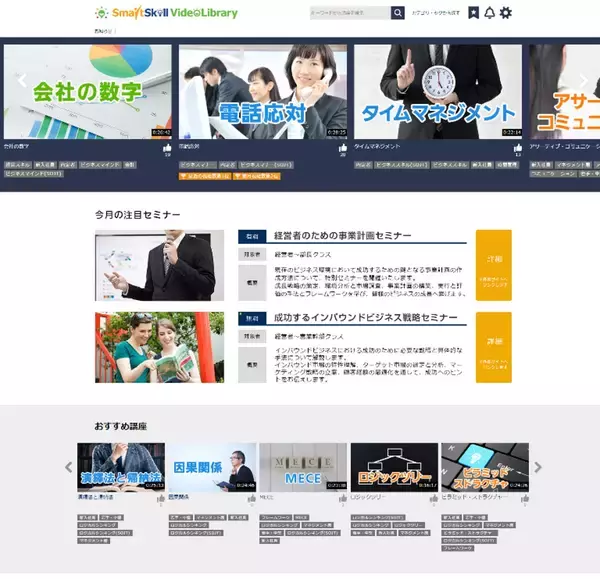
Task: Open the settings gear icon
Action: click(x=505, y=13)
